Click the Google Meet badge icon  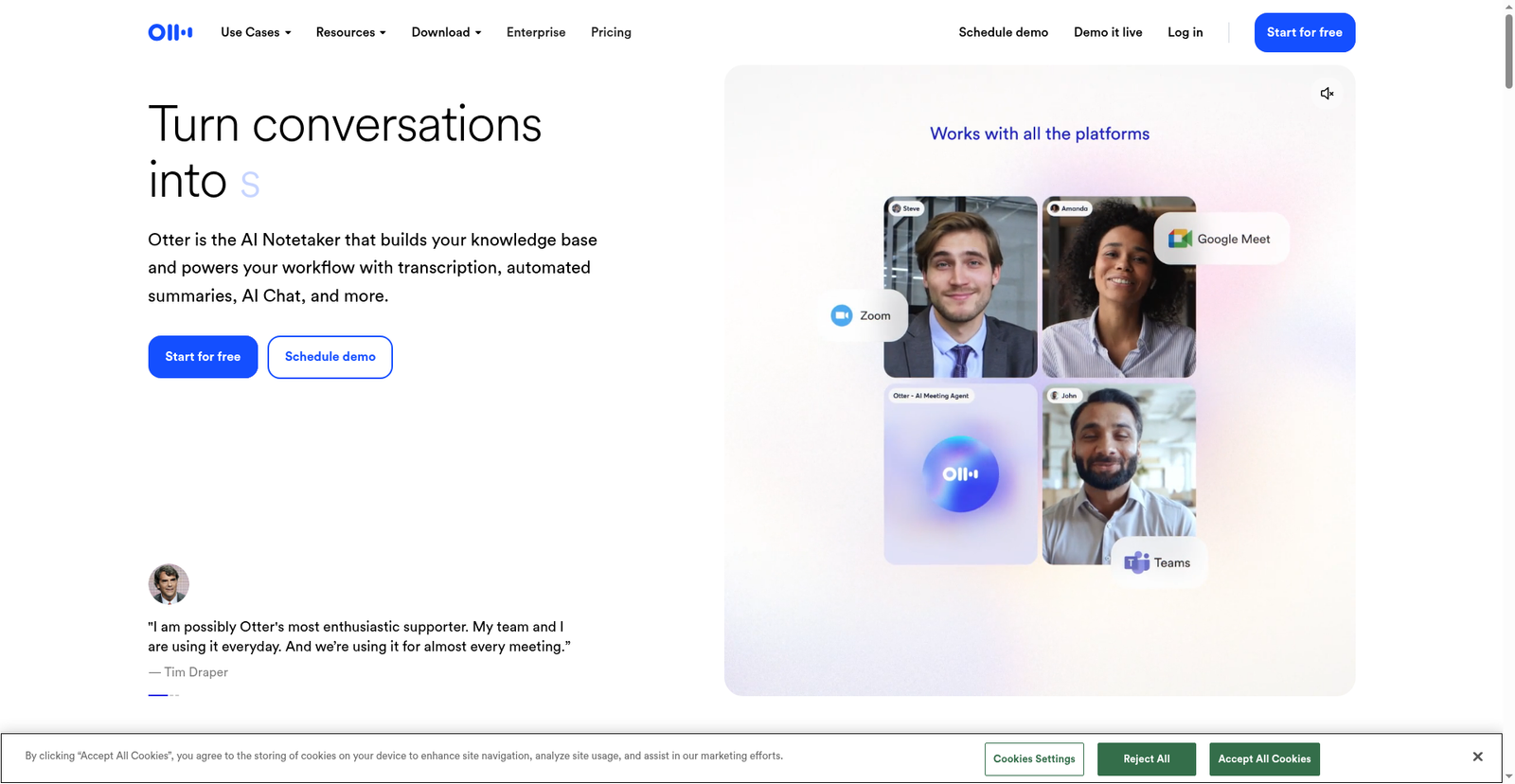tap(1180, 240)
